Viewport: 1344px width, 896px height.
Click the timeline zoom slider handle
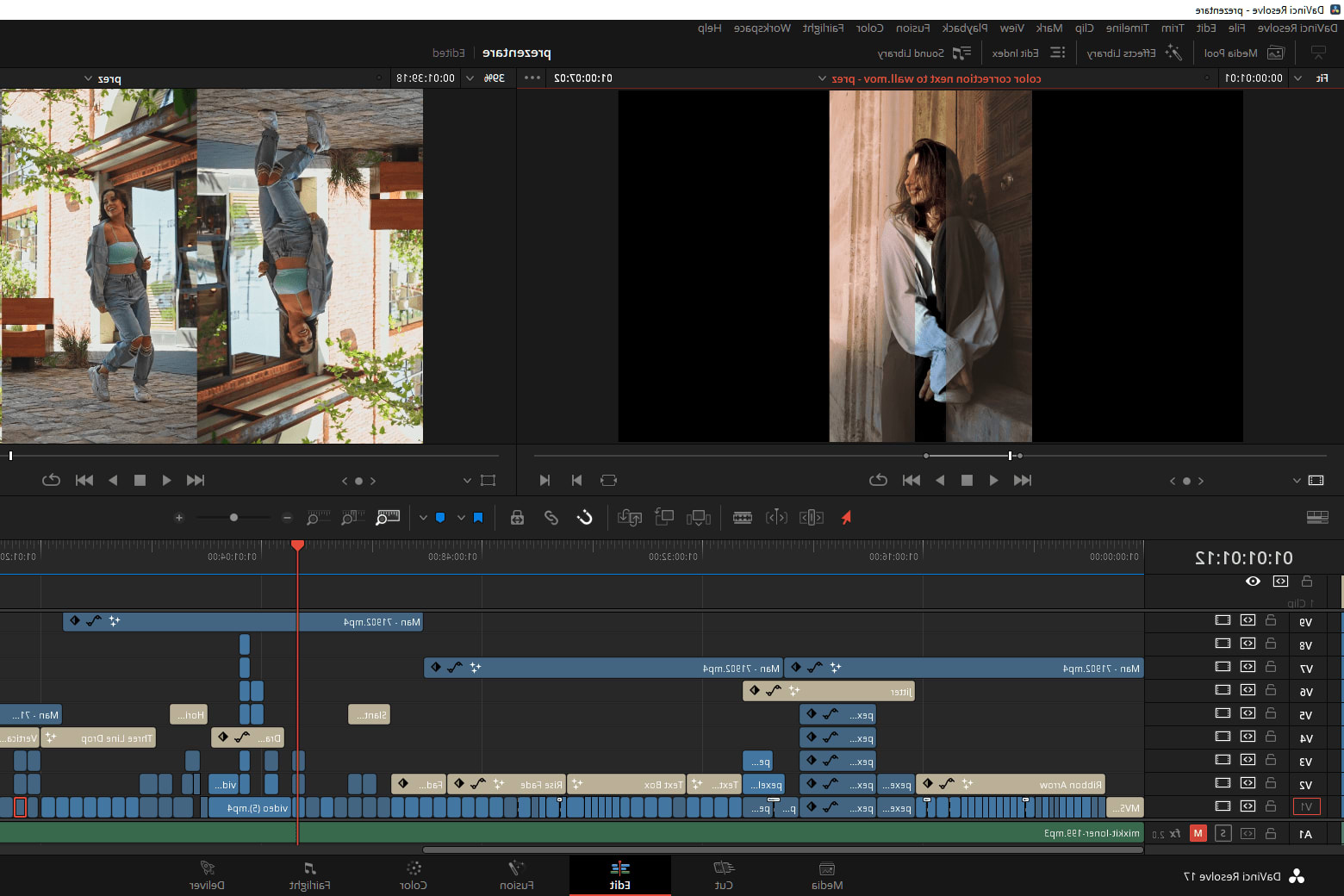click(233, 518)
